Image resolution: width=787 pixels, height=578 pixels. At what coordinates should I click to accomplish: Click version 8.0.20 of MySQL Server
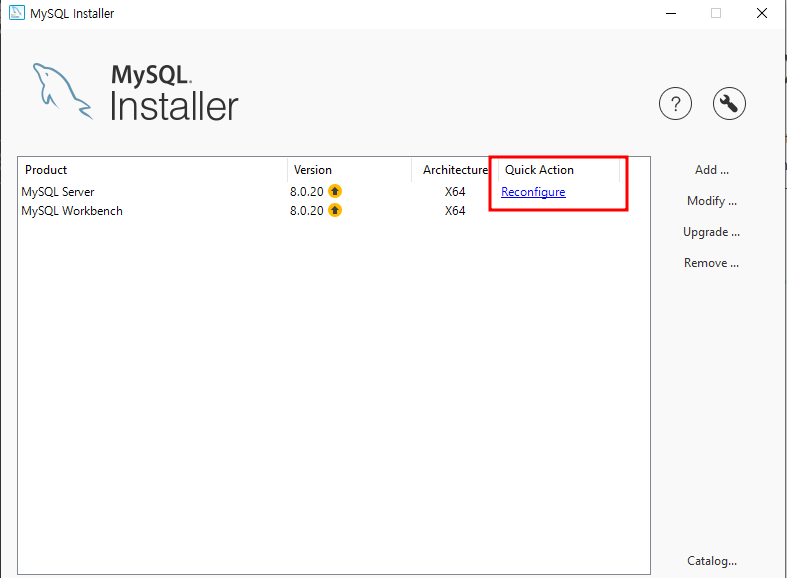[306, 192]
